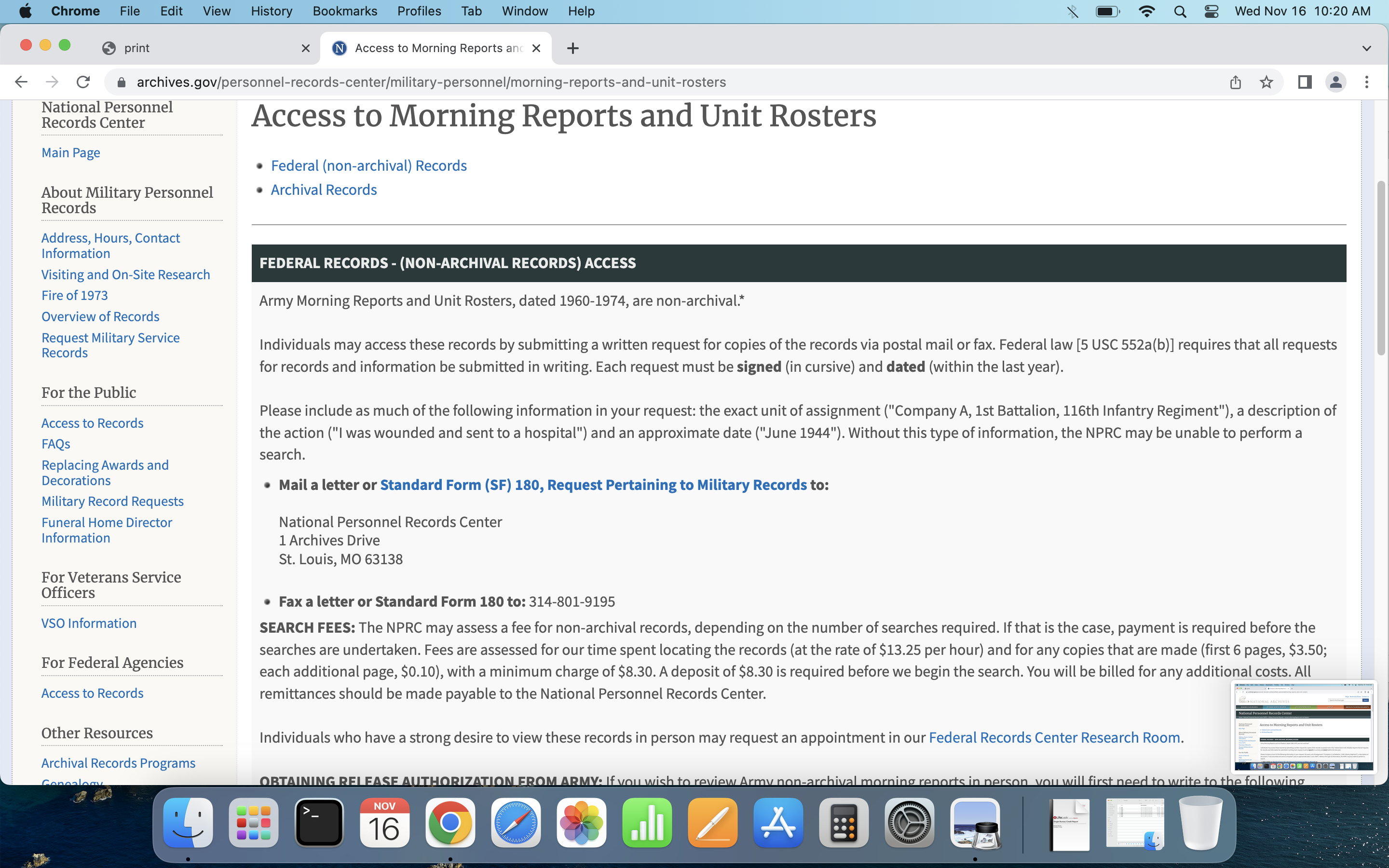Viewport: 1389px width, 868px height.
Task: Open Chrome side panel icon
Action: 1304,82
